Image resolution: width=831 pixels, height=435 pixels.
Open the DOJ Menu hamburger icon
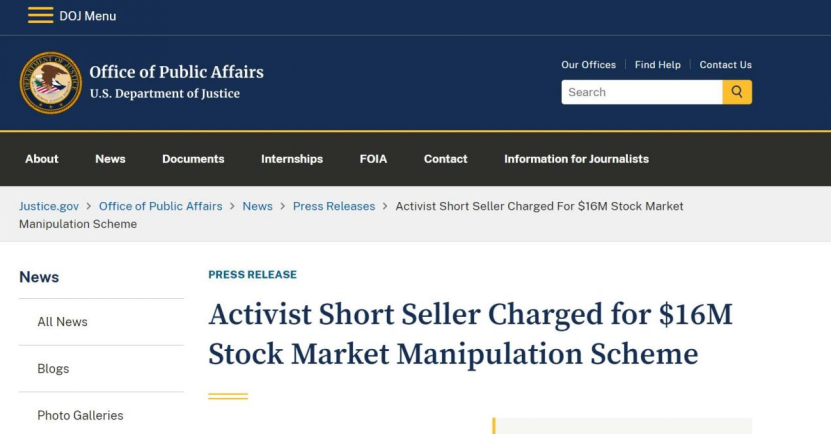coord(41,15)
